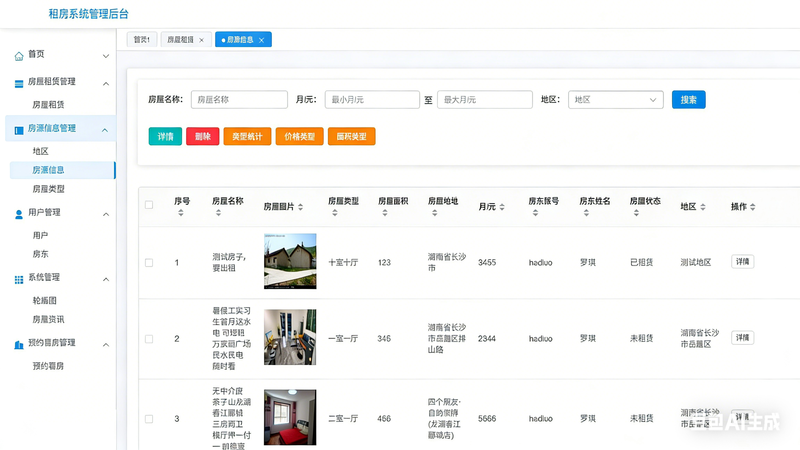Close the 房屋租赁 tab with its X
Screen dimensions: 800x450
[201, 40]
